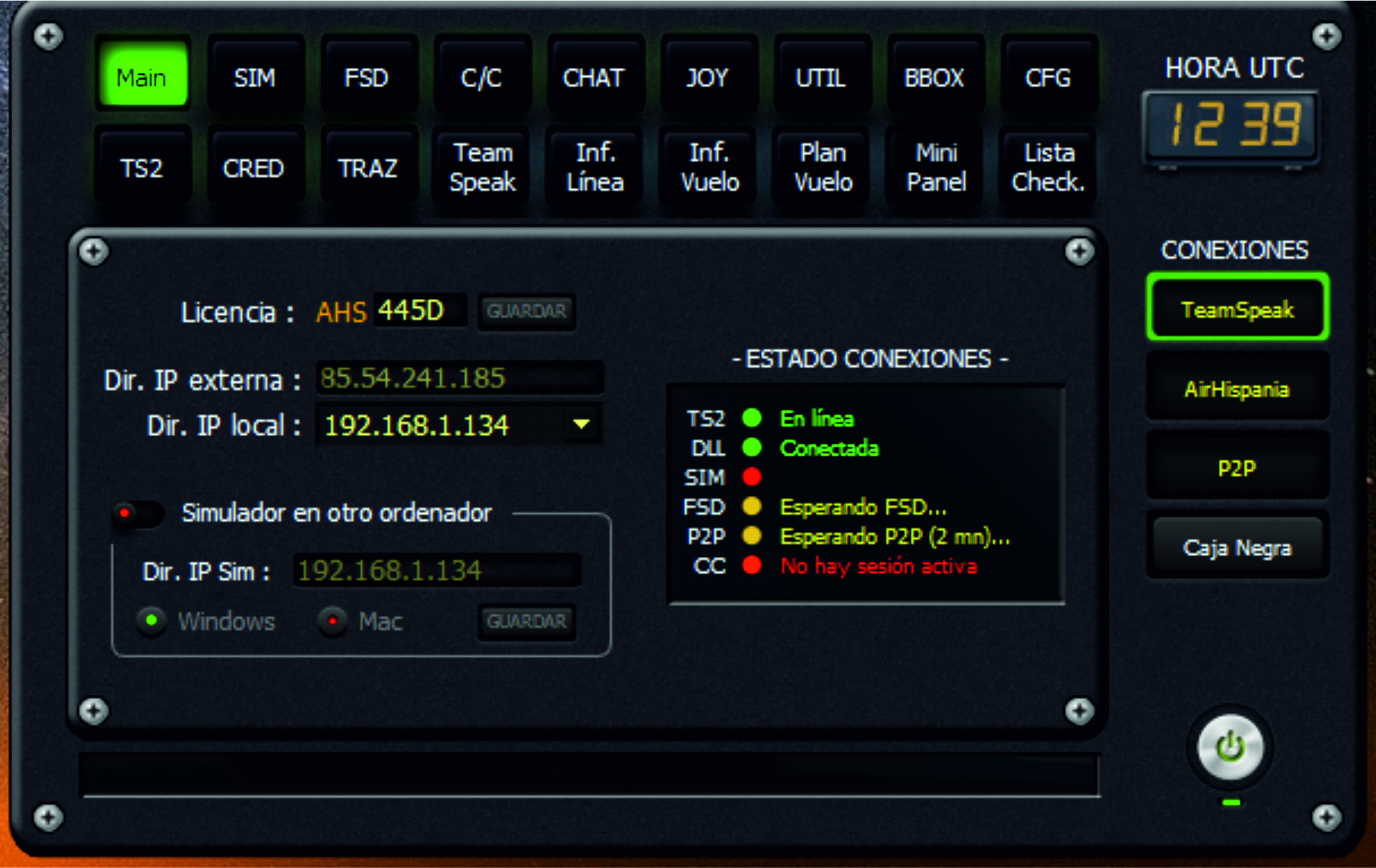Toggle Simulador en otro ordenador switch
1376x868 pixels.
139,514
